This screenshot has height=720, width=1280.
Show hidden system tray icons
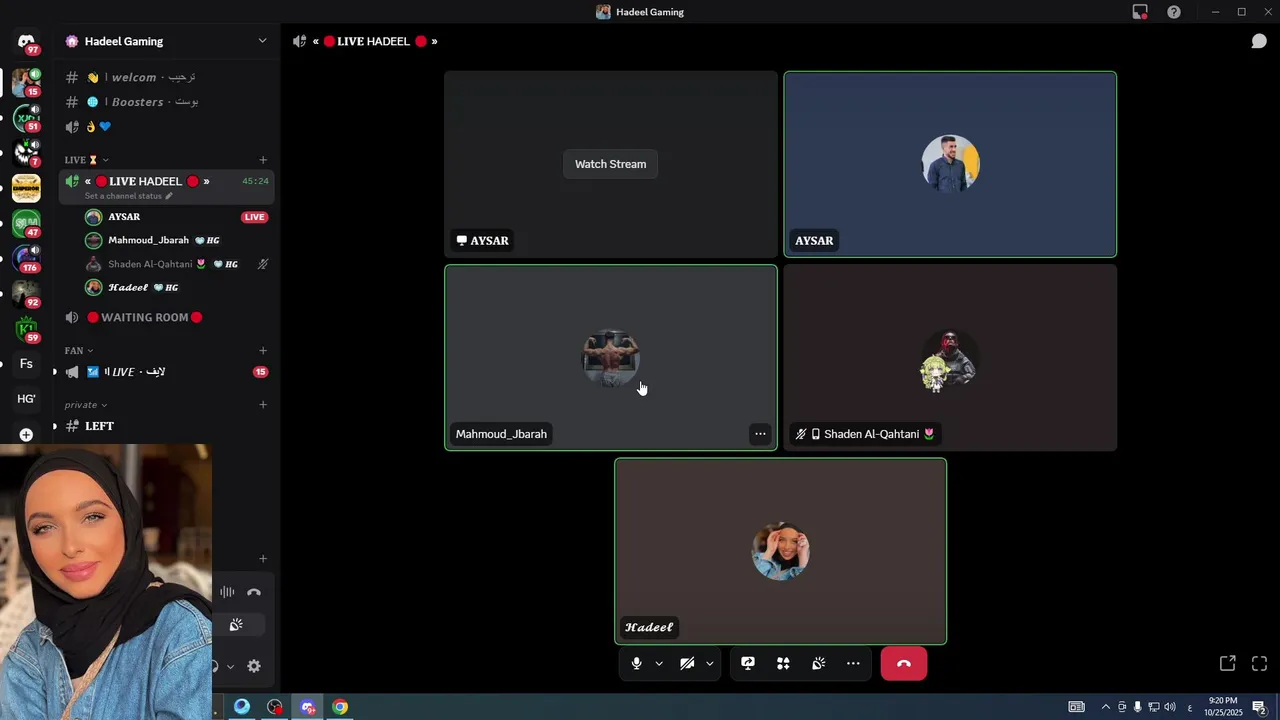pyautogui.click(x=1105, y=707)
